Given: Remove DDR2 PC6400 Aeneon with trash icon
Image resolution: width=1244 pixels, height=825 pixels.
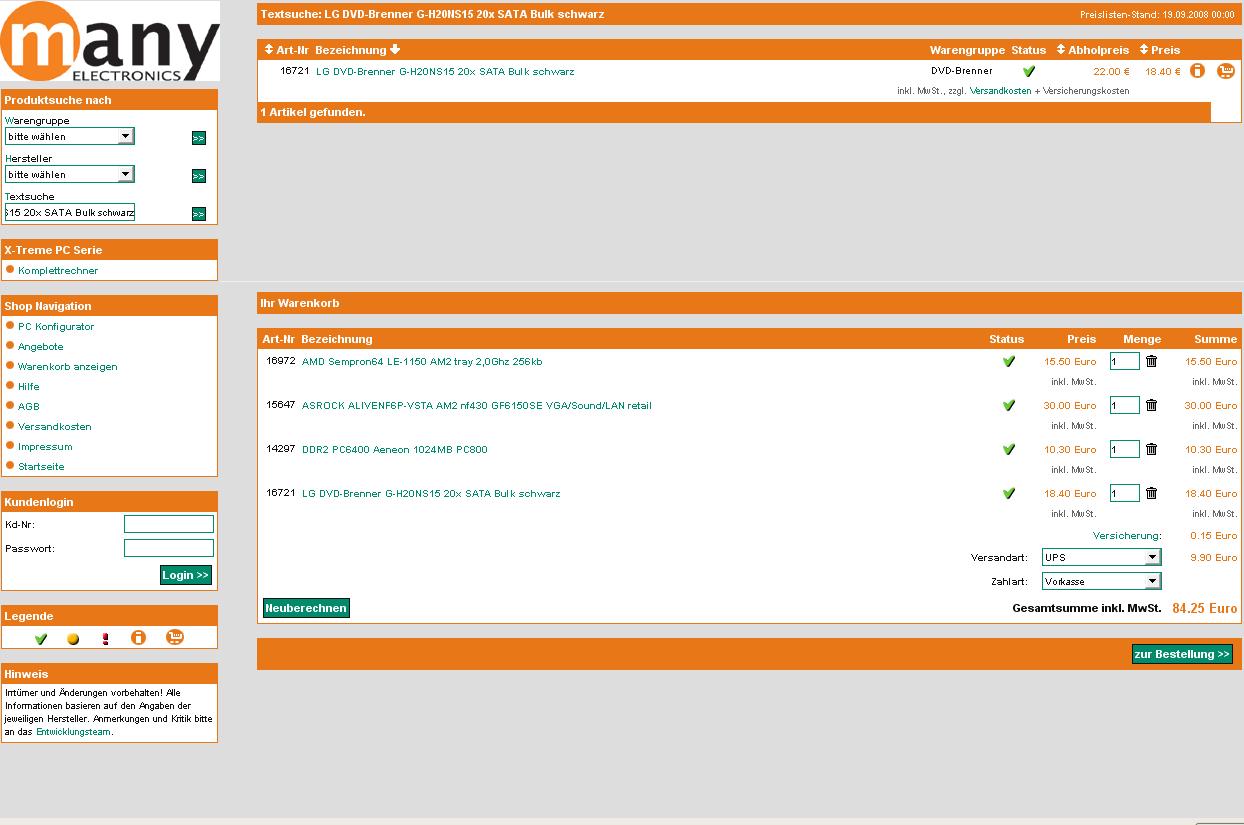Looking at the screenshot, I should point(1151,449).
